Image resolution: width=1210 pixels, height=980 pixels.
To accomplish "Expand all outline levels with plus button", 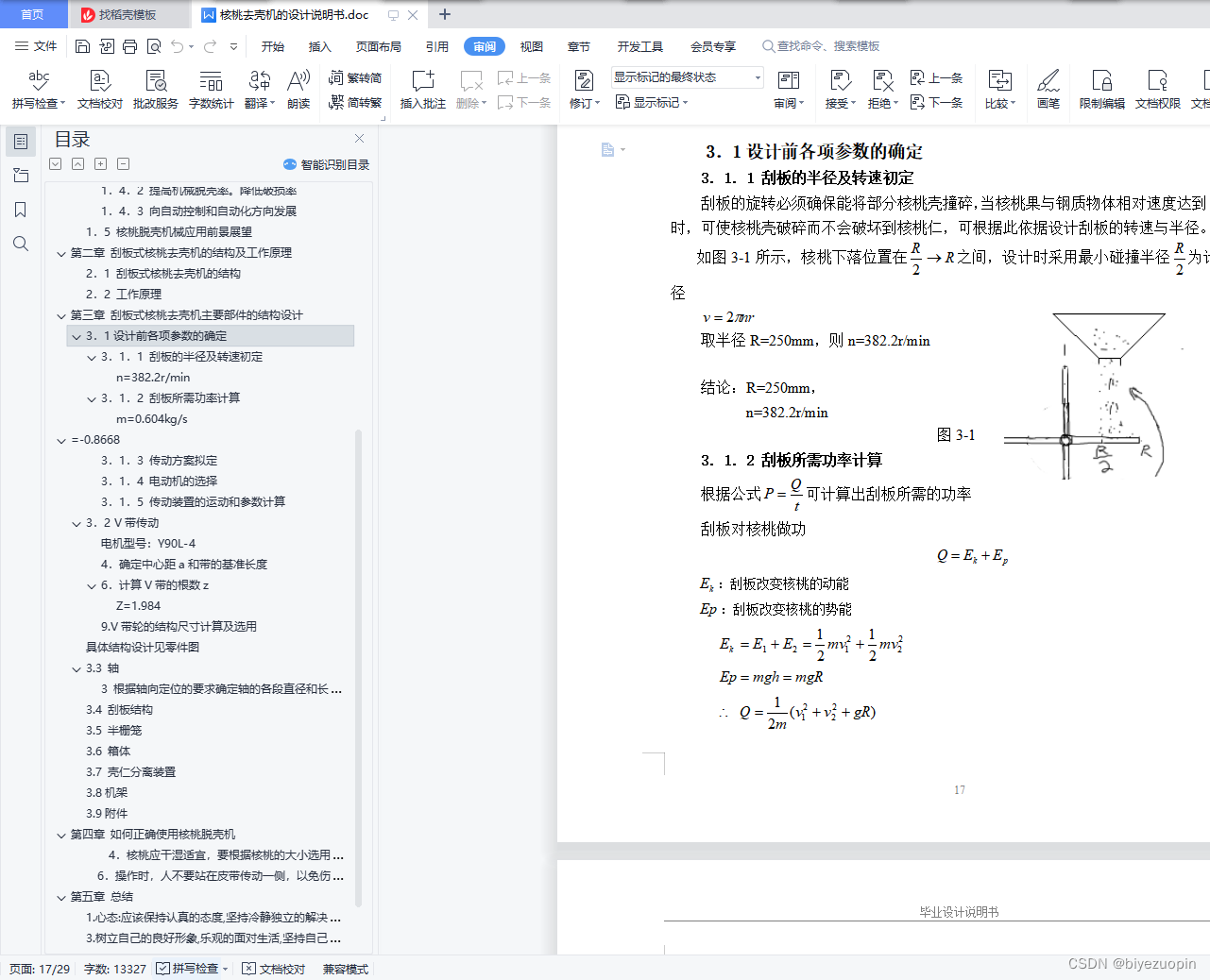I will point(100,164).
